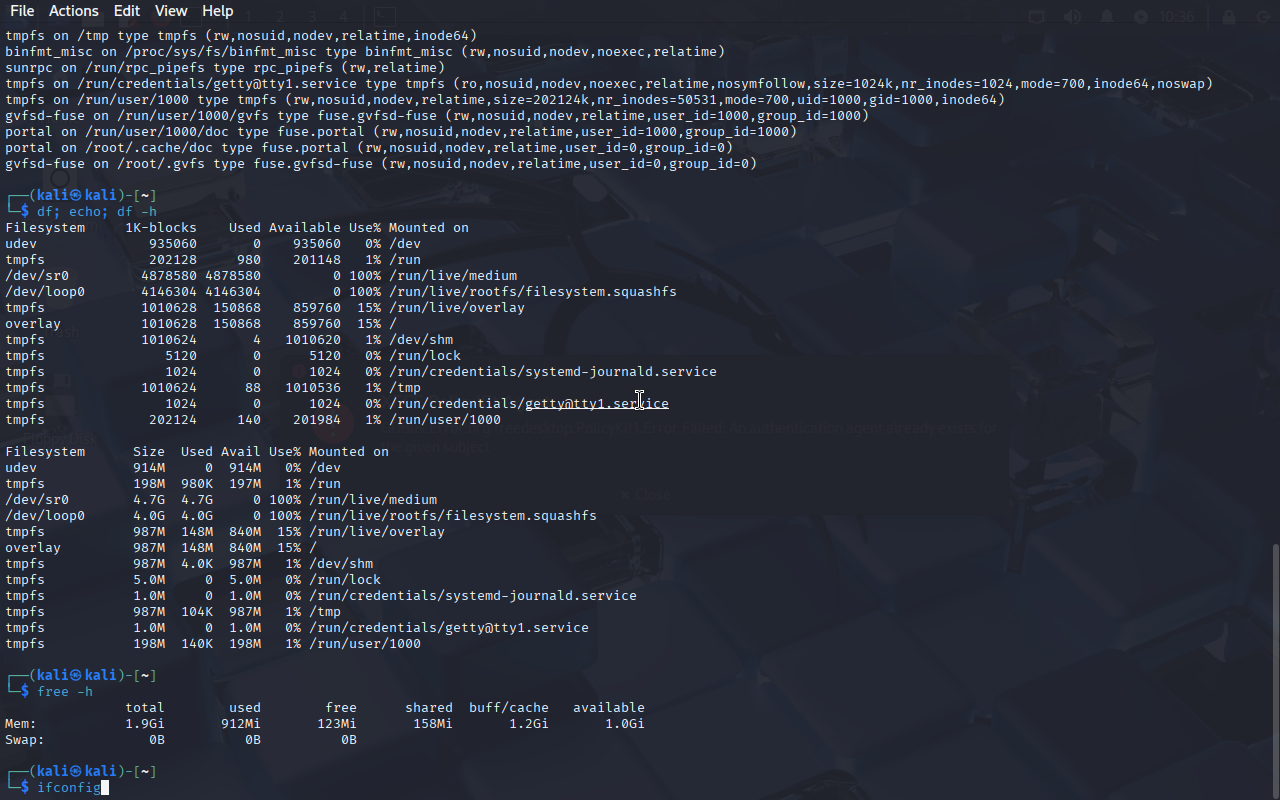
Task: Open the Edit menu
Action: [x=127, y=11]
